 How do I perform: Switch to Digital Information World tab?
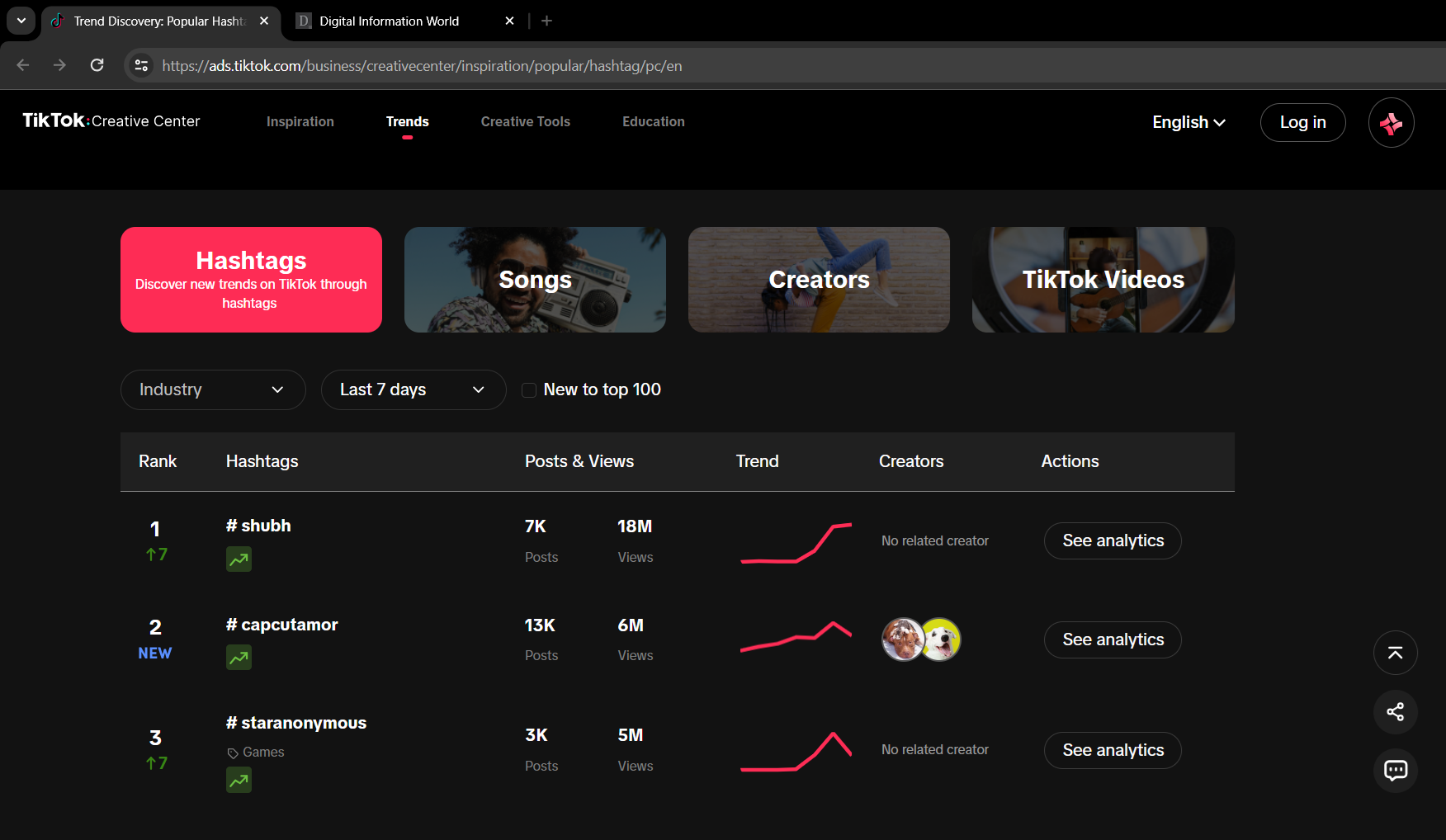point(404,21)
